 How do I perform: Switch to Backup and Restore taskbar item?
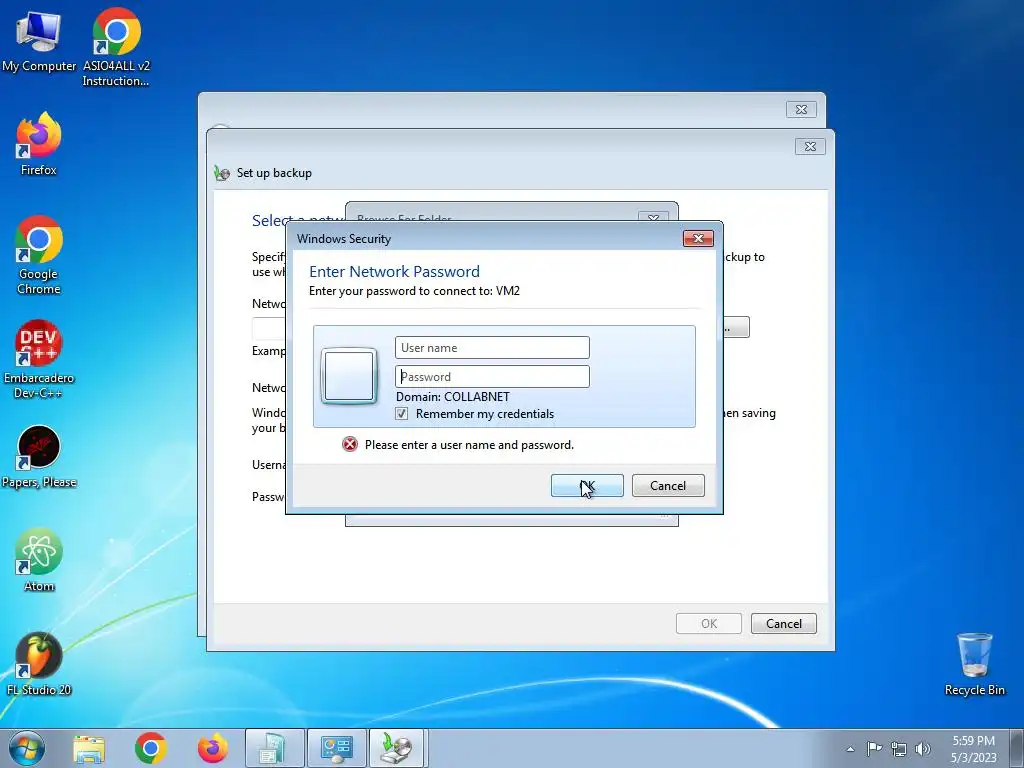tap(398, 748)
